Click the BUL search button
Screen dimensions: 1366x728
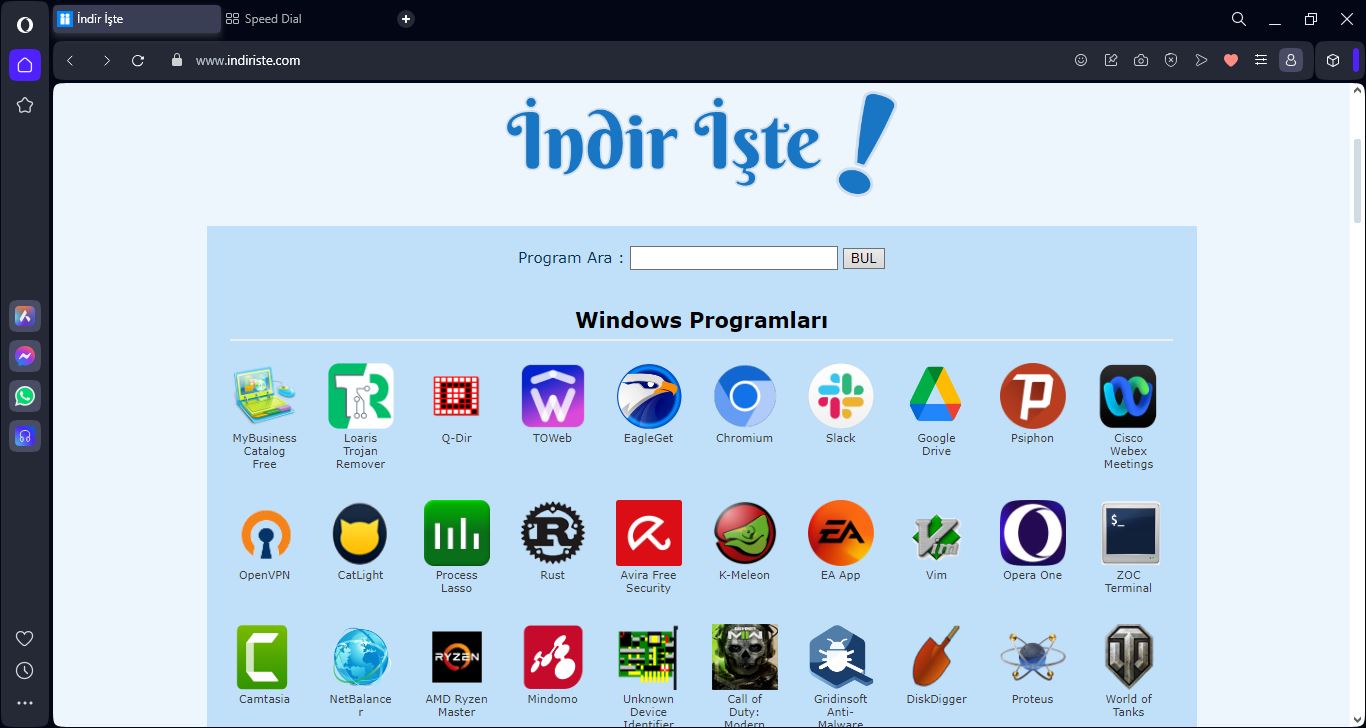(x=863, y=258)
